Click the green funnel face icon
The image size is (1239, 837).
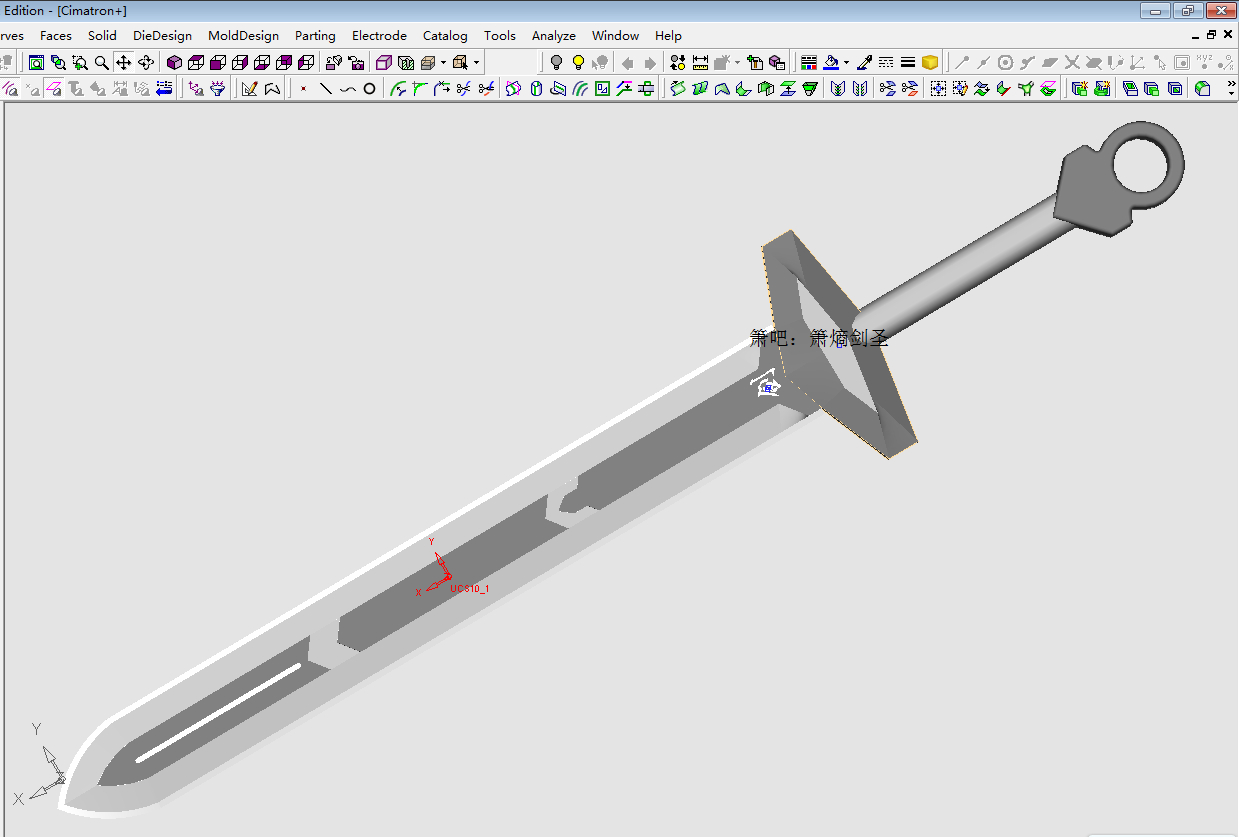[810, 88]
